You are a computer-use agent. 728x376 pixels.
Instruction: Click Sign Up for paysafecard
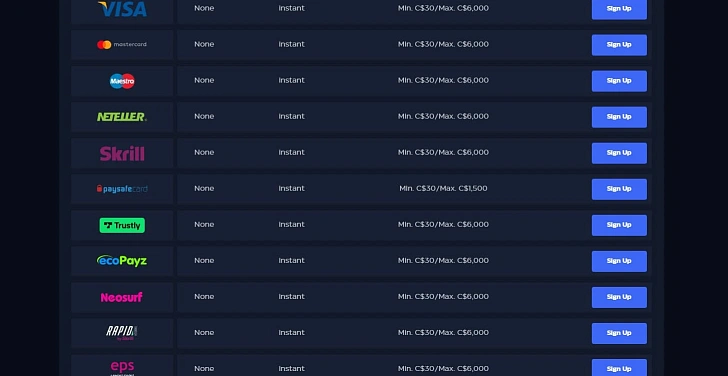(619, 189)
